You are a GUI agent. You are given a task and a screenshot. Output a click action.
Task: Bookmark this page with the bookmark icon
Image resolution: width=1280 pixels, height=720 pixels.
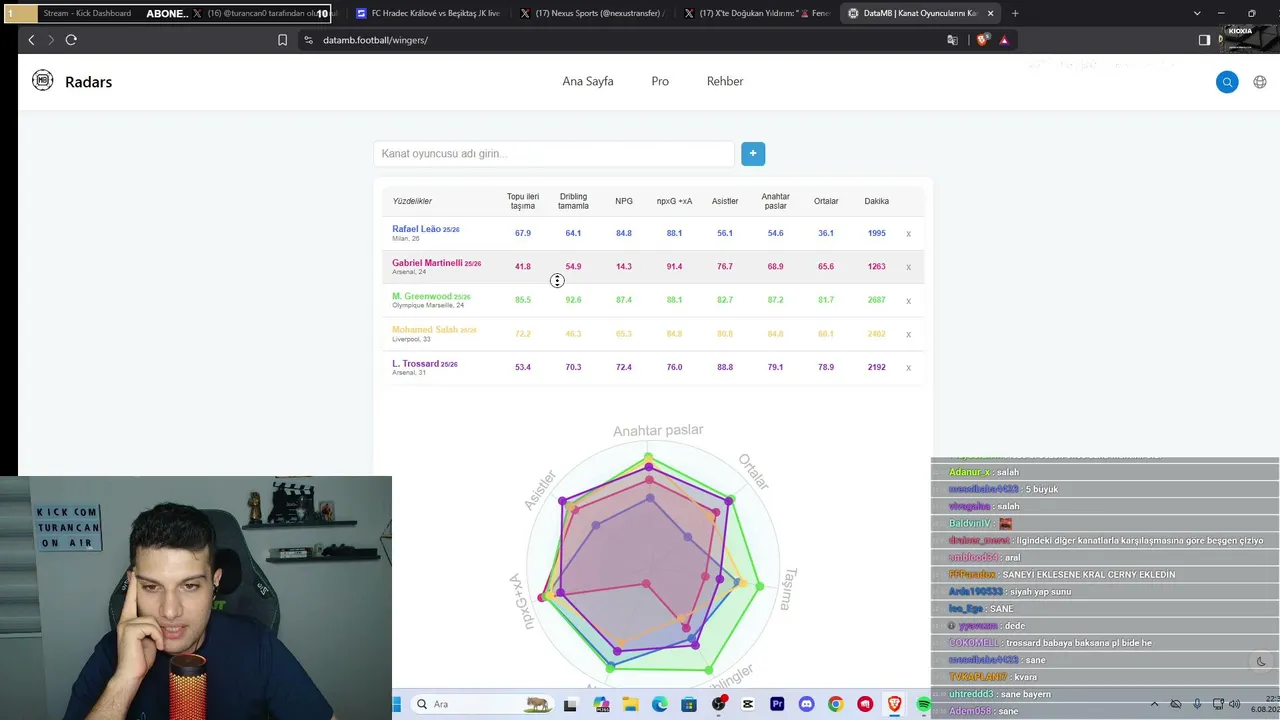pyautogui.click(x=282, y=40)
